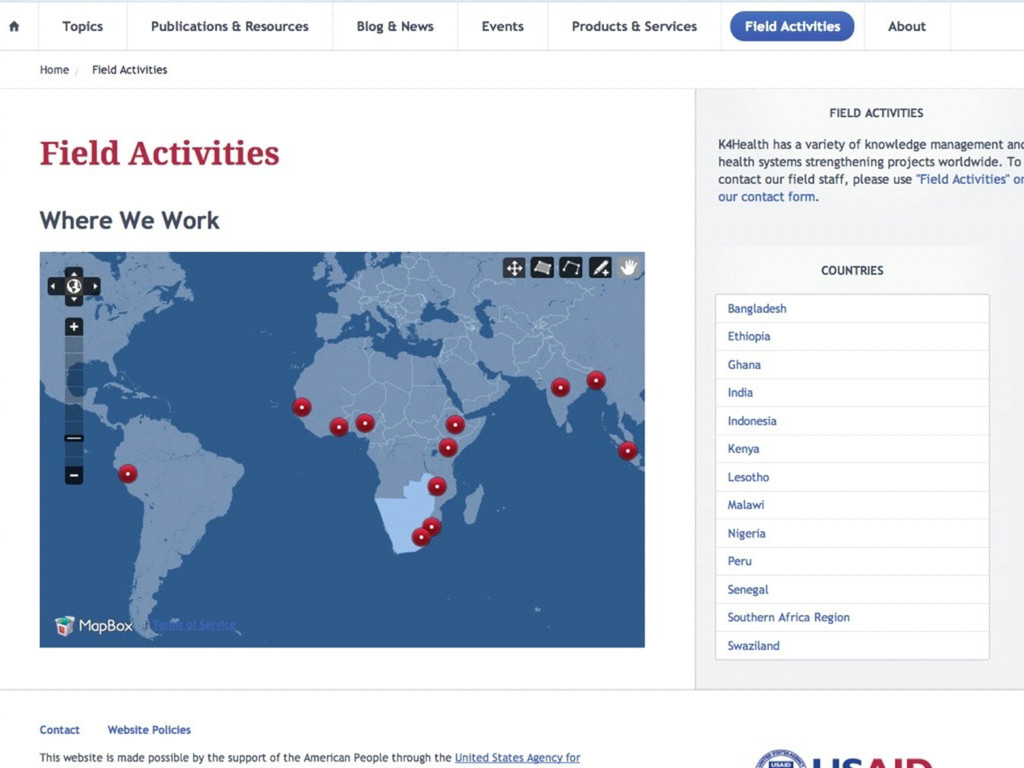Open Ghana in countries list
This screenshot has width=1024, height=768.
pos(852,364)
